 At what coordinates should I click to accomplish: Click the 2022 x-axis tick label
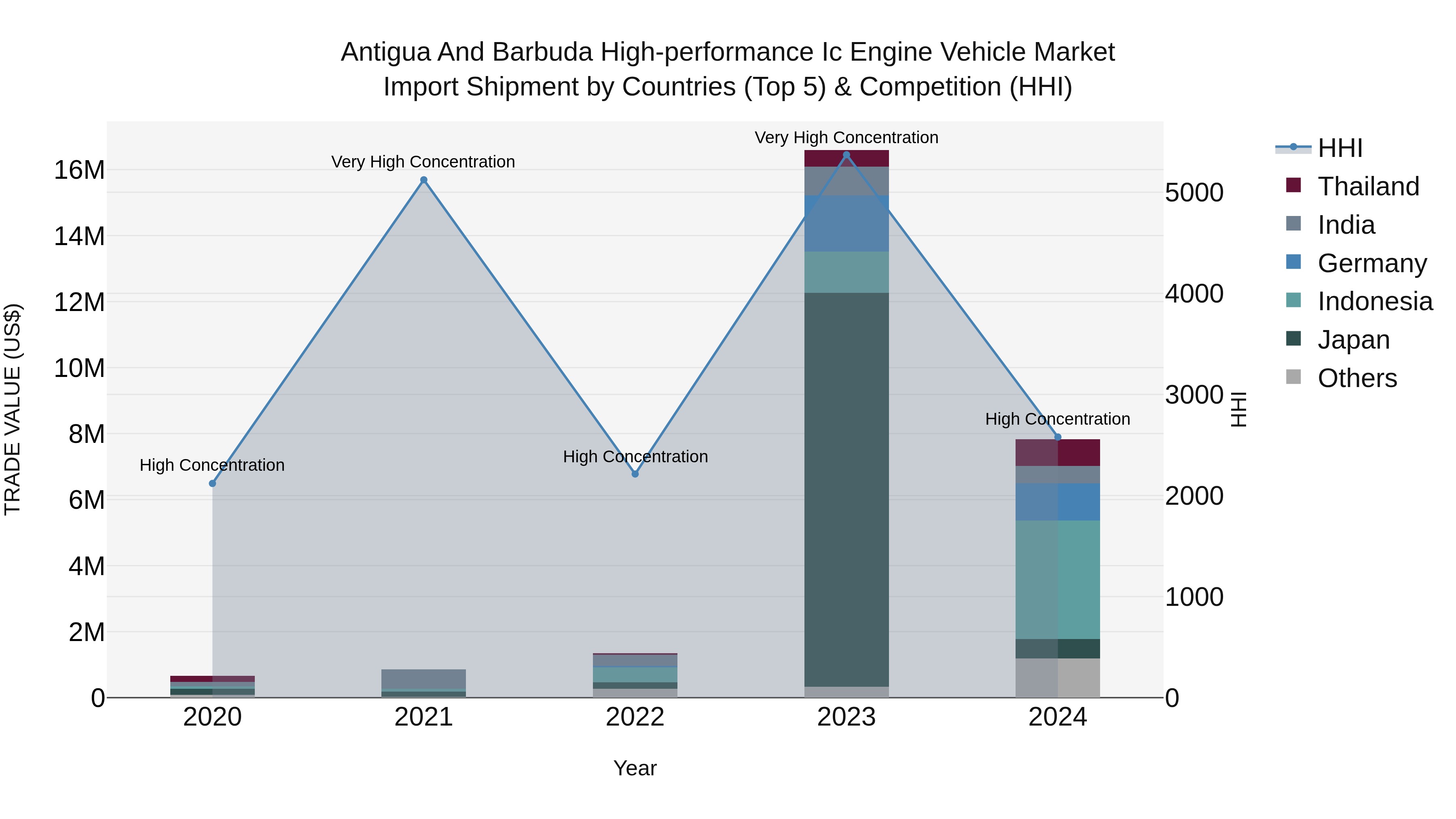pos(635,717)
